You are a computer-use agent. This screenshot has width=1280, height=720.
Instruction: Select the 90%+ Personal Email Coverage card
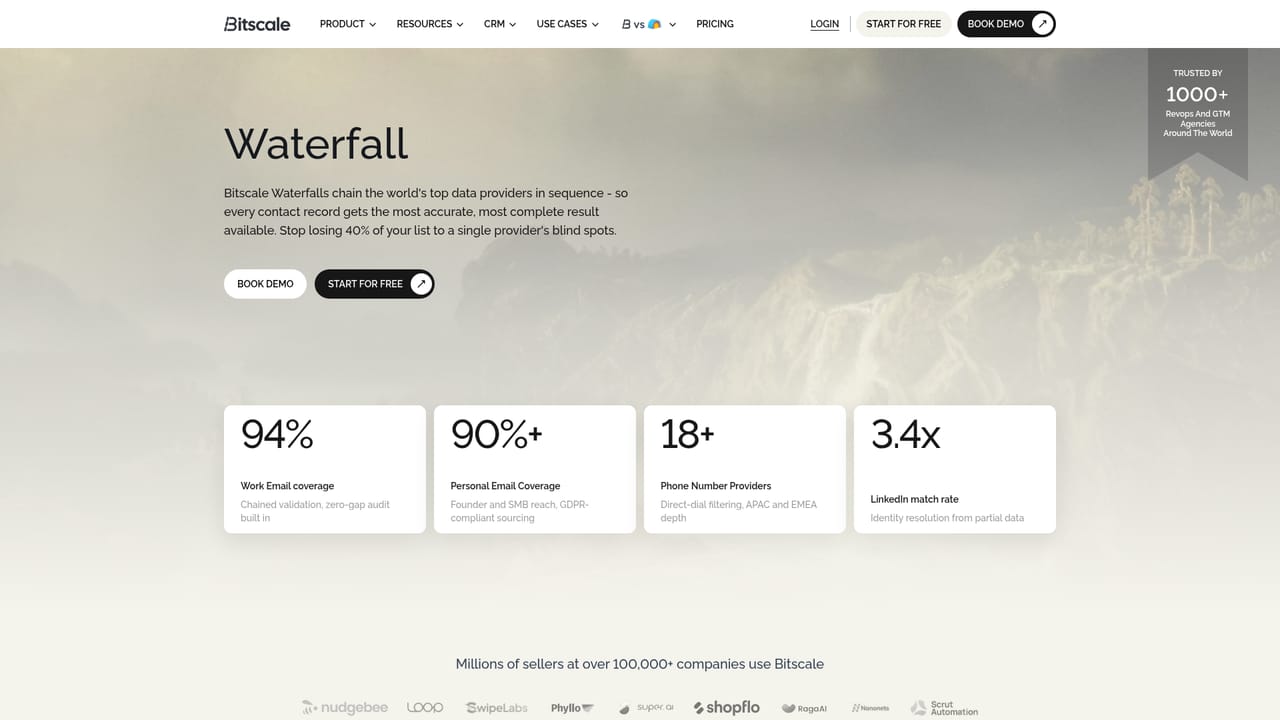535,469
